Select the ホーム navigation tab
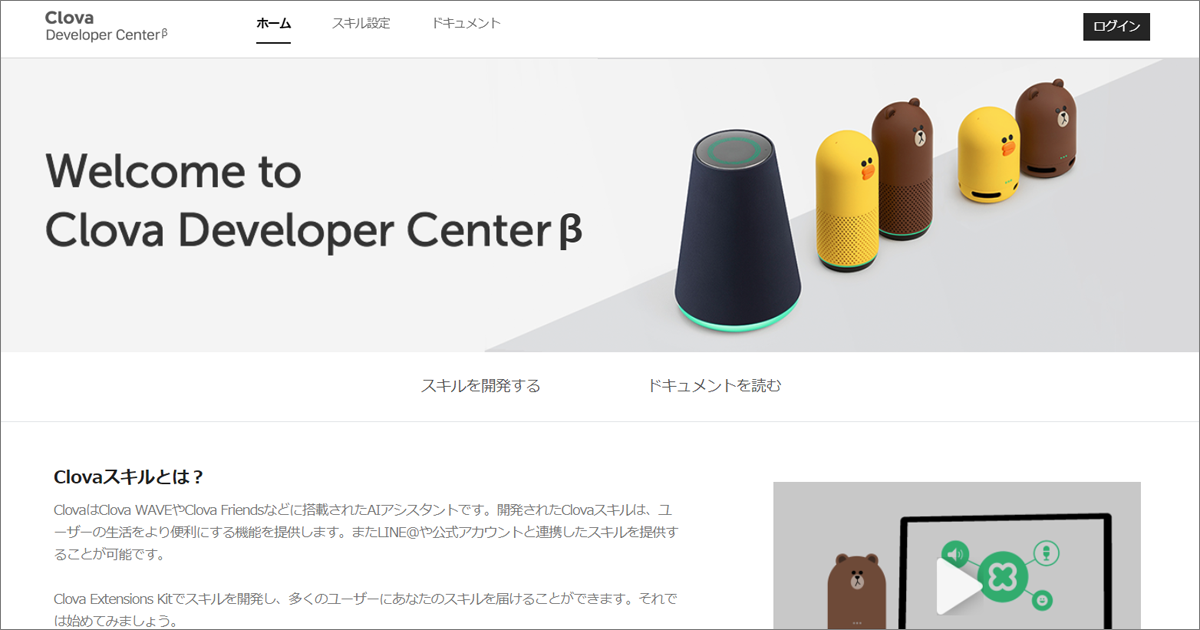Screen dimensions: 1200x630 [x=273, y=23]
